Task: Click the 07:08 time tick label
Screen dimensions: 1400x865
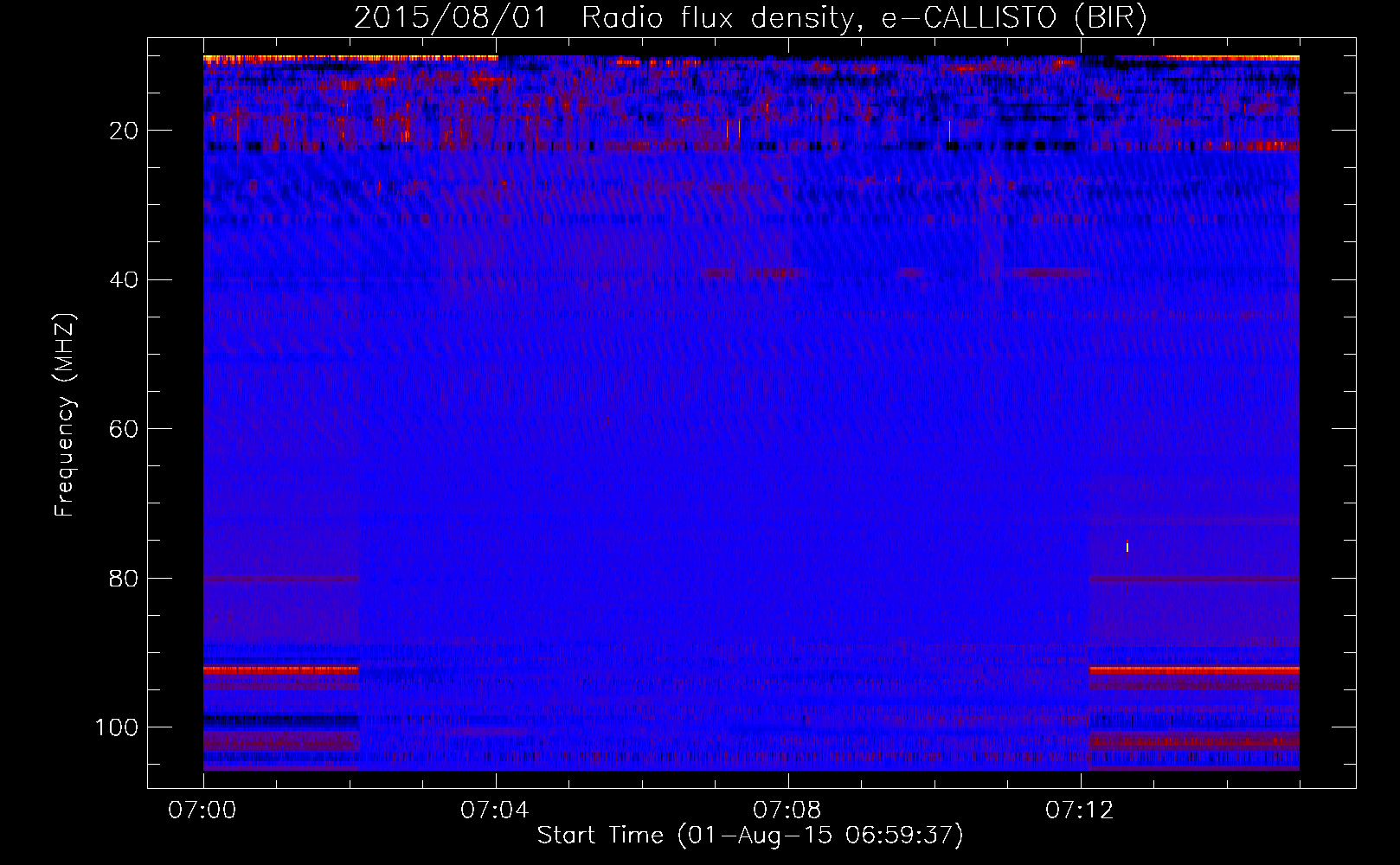Action: point(787,811)
